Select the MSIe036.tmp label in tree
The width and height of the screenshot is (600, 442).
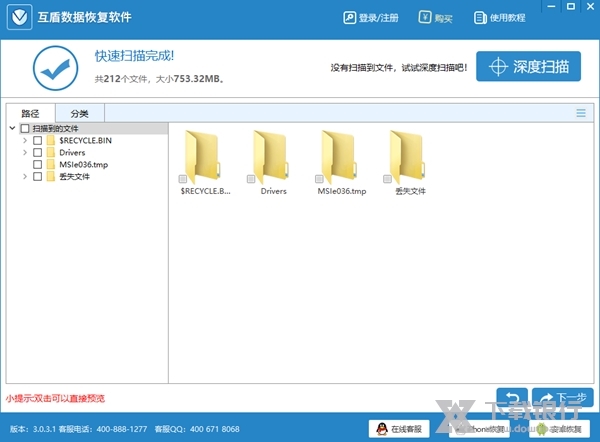83,165
